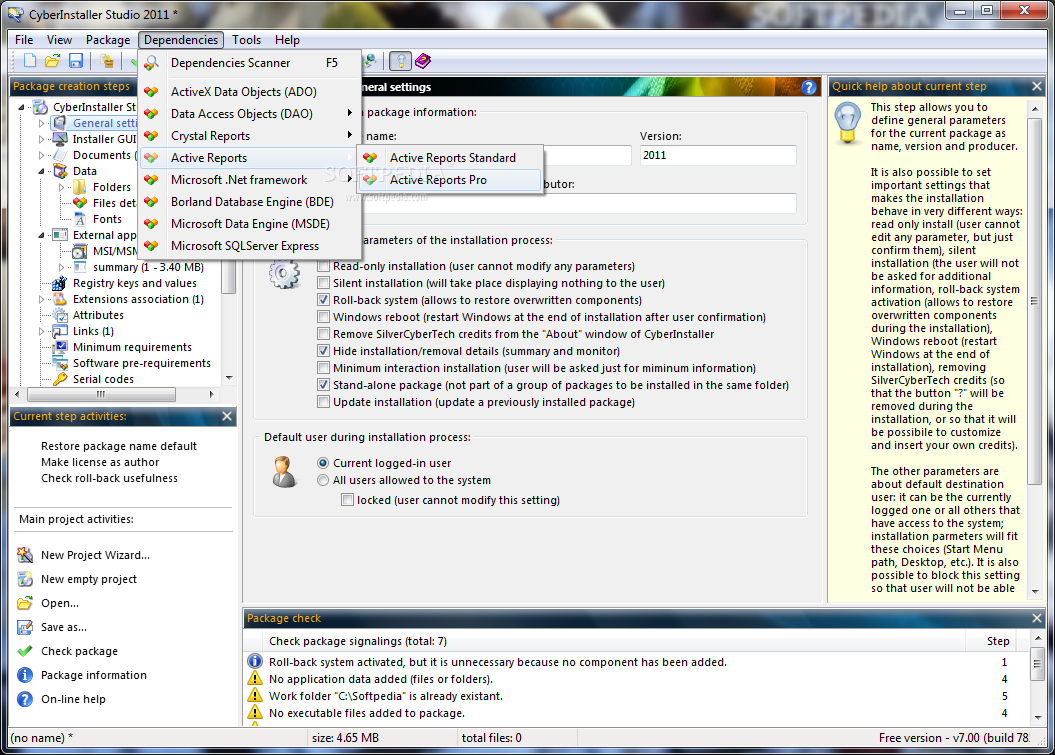Uncheck Roll-back system checkbox
This screenshot has width=1055, height=755.
pos(324,299)
